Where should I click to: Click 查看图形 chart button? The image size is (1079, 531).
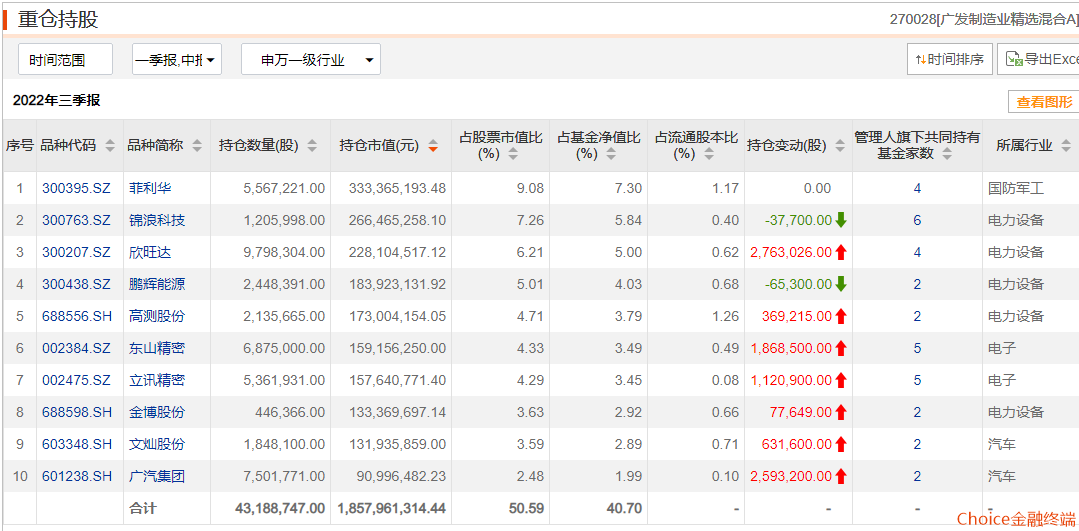tap(1043, 102)
